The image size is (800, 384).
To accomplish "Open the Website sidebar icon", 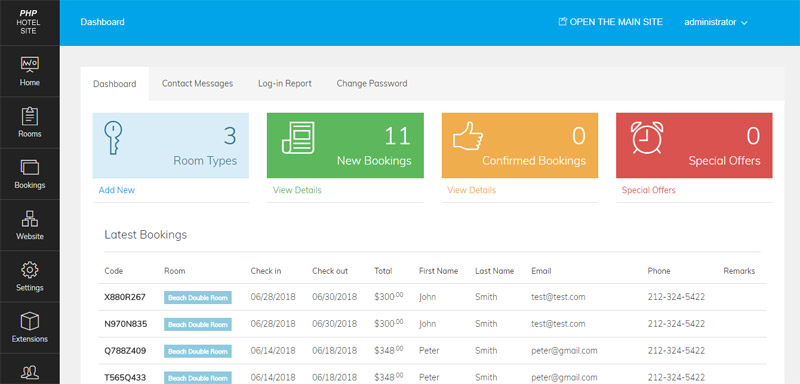I will point(30,219).
